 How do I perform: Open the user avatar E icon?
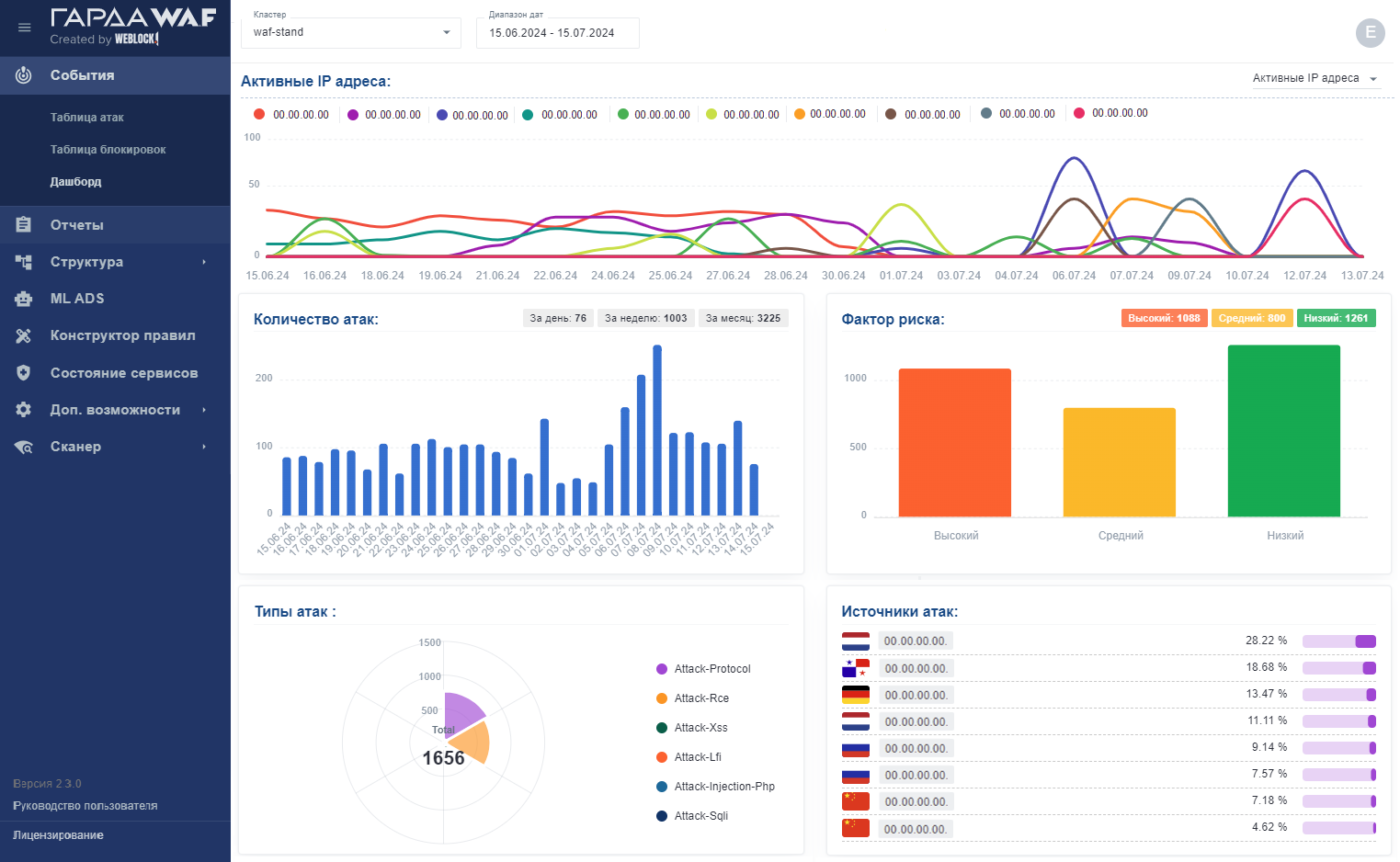click(x=1370, y=32)
